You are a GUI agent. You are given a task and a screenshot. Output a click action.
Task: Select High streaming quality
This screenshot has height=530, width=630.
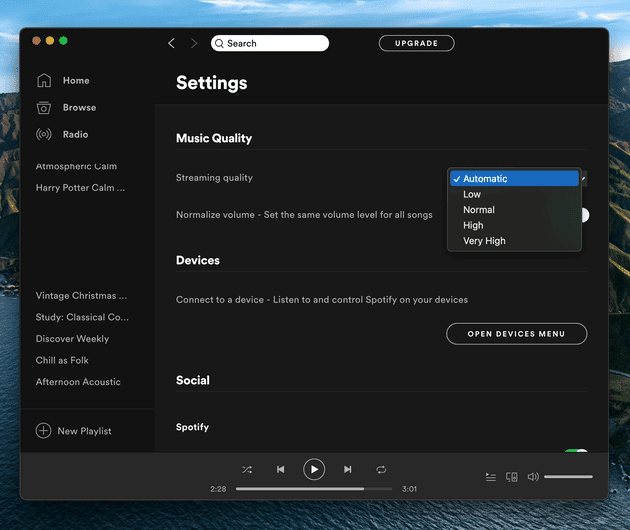(514, 225)
